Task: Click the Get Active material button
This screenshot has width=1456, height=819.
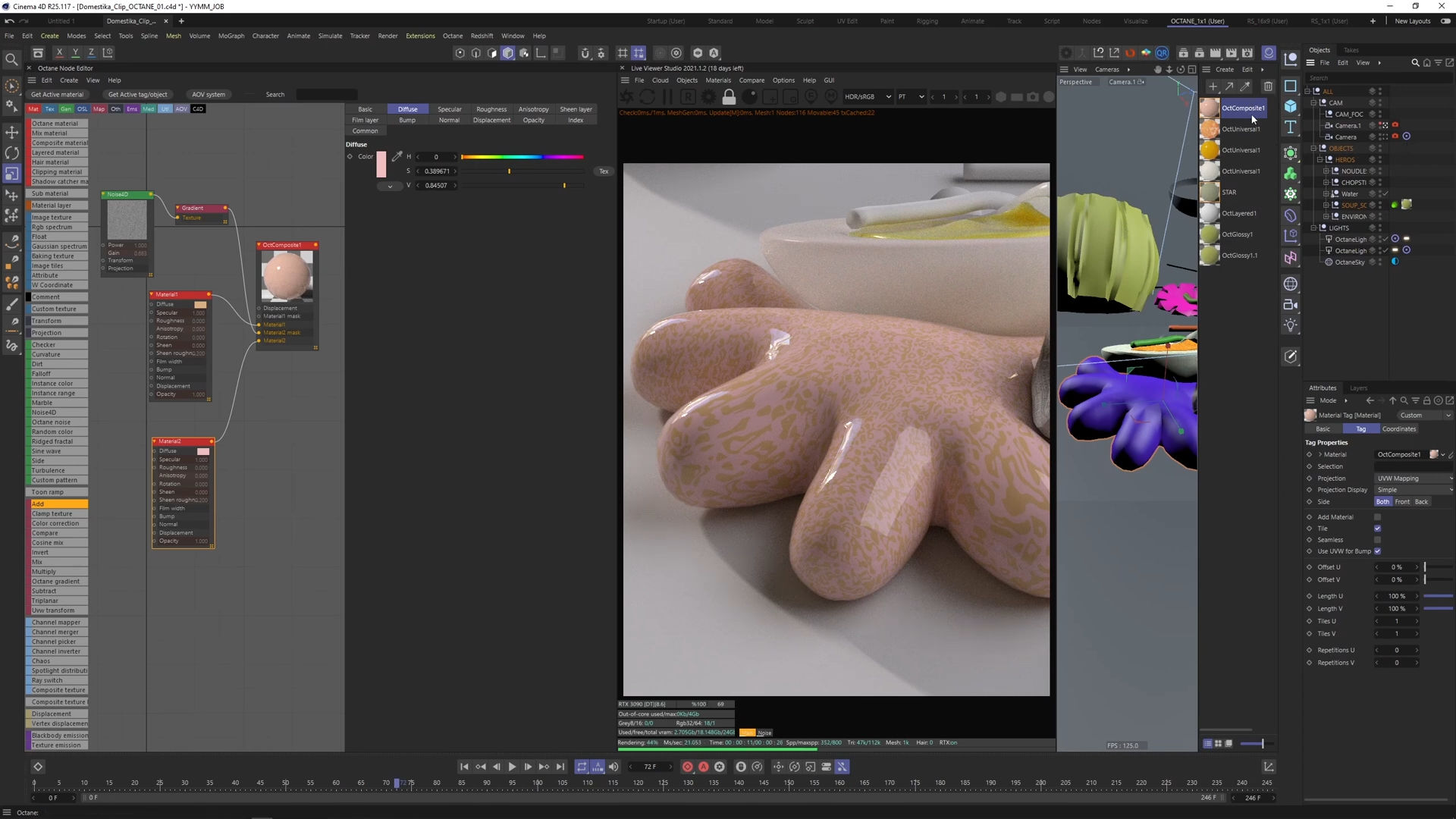Action: pyautogui.click(x=57, y=95)
